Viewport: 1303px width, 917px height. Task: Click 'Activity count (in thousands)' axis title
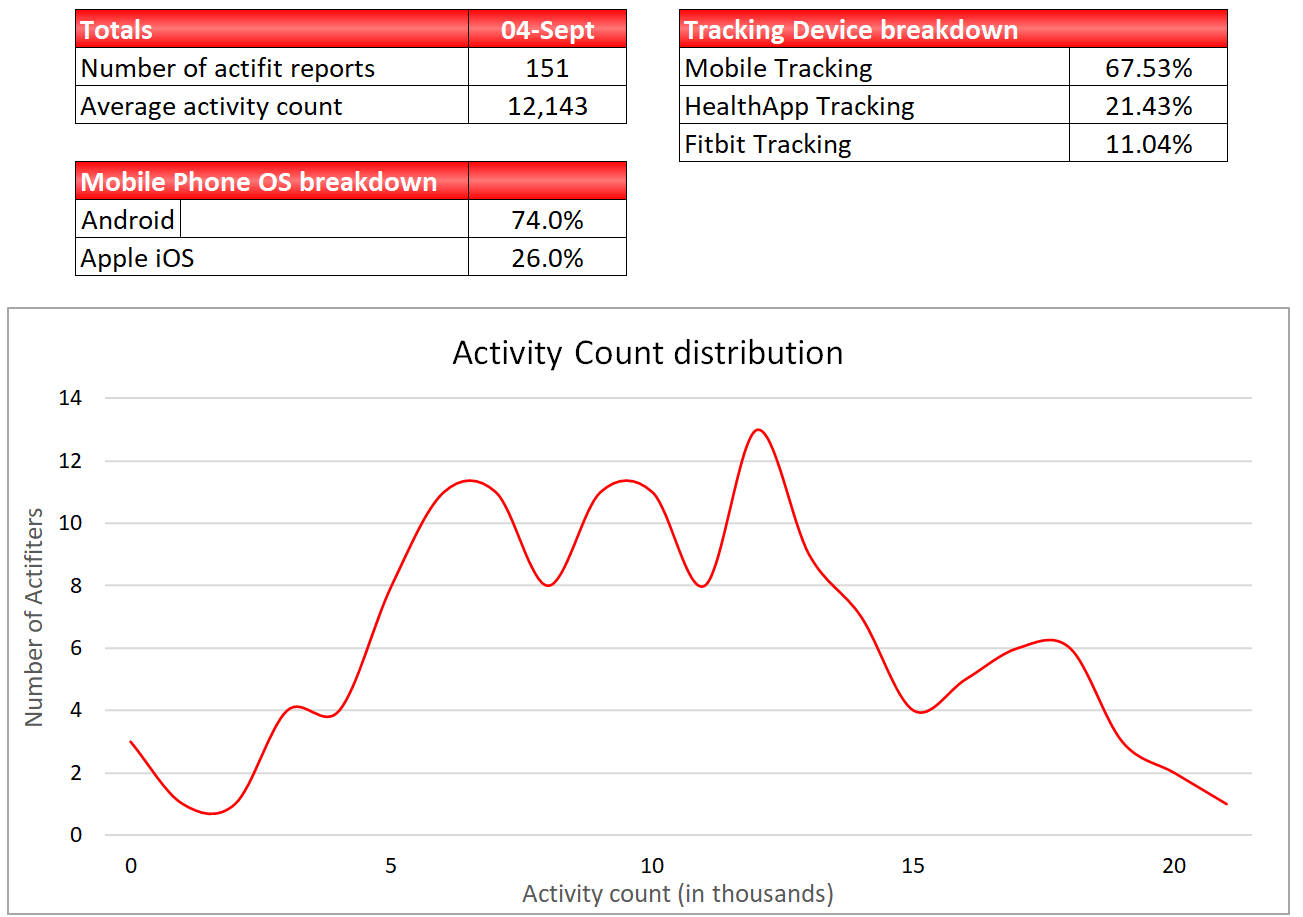click(x=678, y=893)
